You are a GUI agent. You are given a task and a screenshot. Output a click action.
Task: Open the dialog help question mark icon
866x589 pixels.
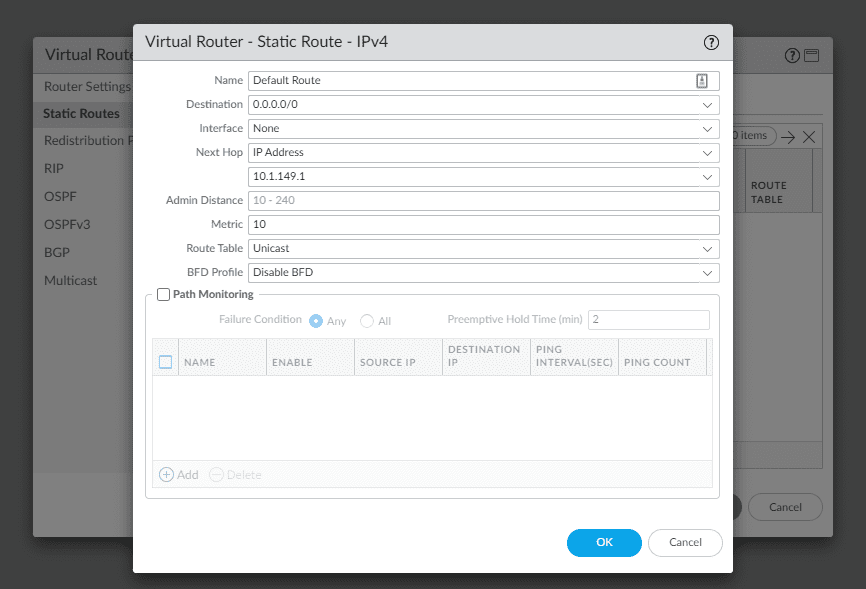tap(711, 43)
